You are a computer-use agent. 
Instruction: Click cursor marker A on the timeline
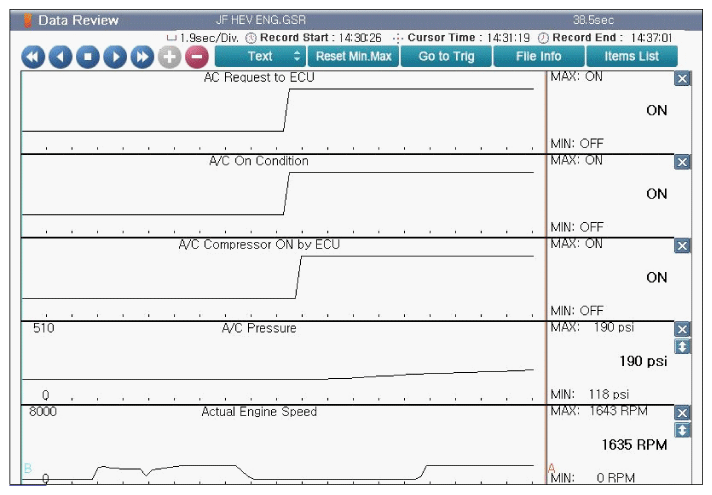coord(550,468)
